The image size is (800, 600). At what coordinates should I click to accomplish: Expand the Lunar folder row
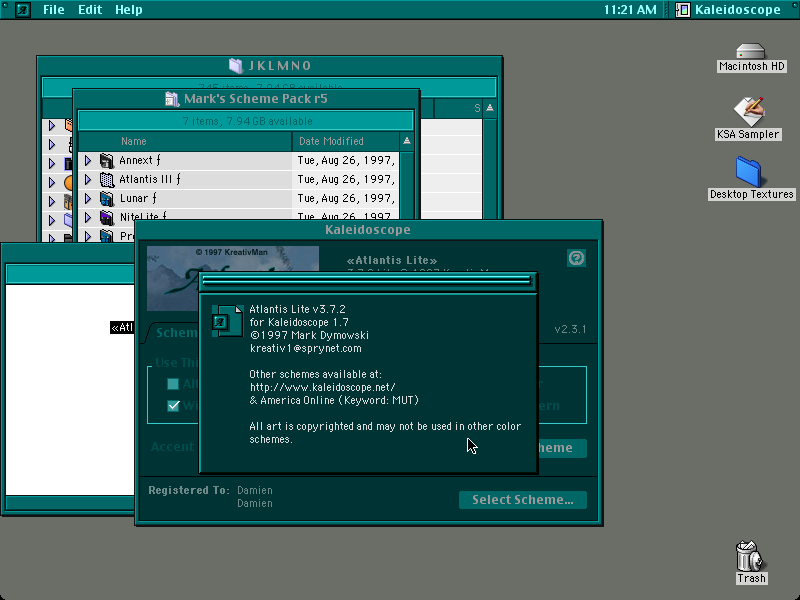pos(88,198)
